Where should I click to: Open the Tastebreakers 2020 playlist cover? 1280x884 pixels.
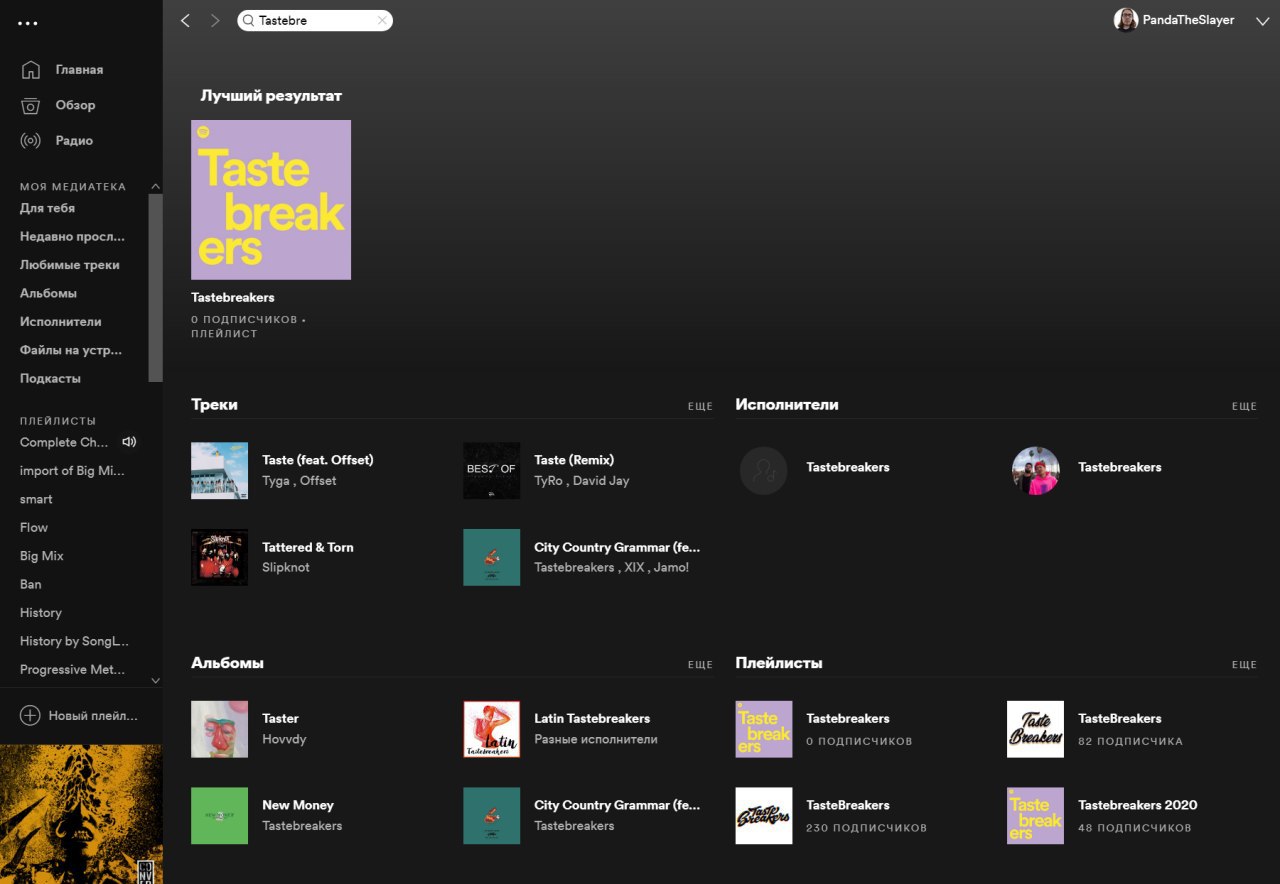(x=1036, y=816)
